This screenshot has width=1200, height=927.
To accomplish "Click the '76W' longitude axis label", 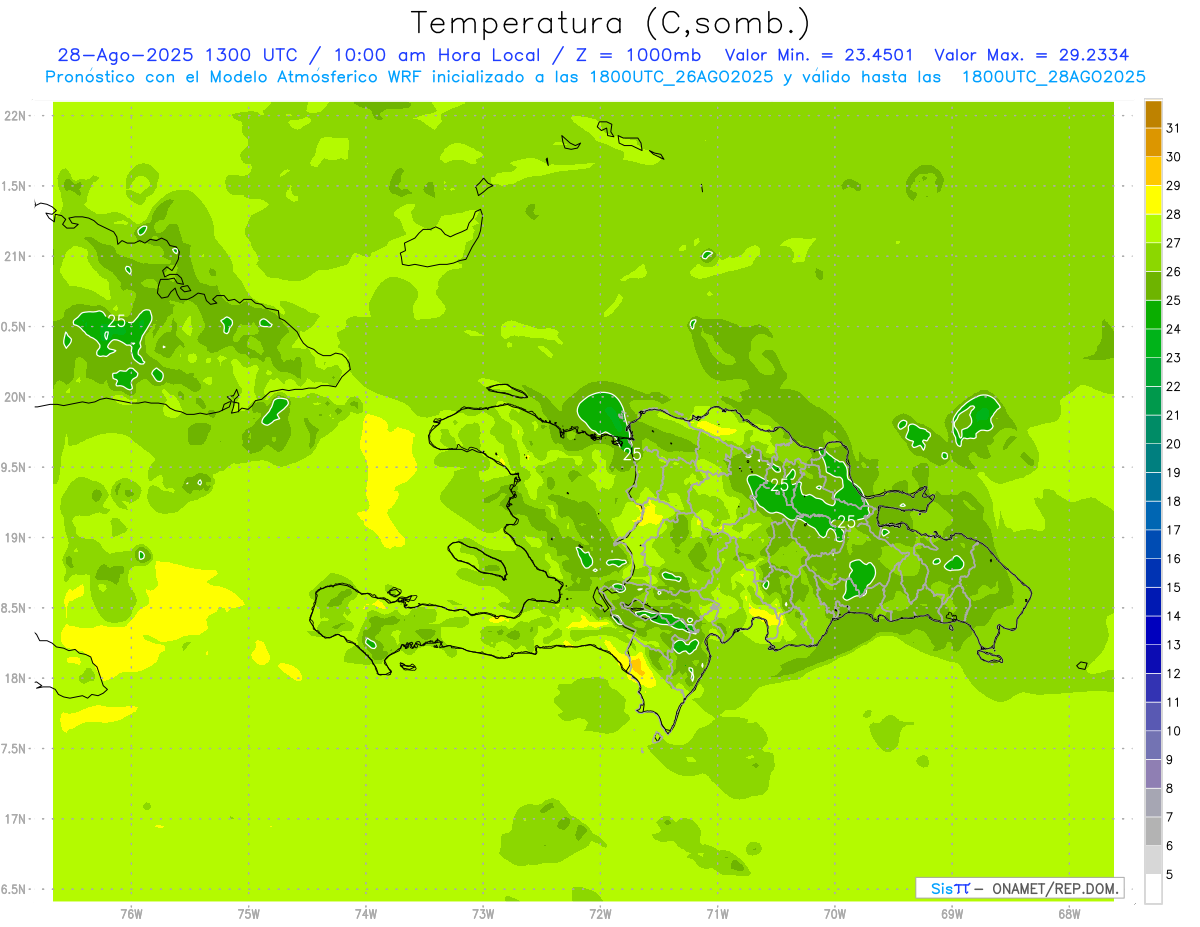I will click(131, 914).
